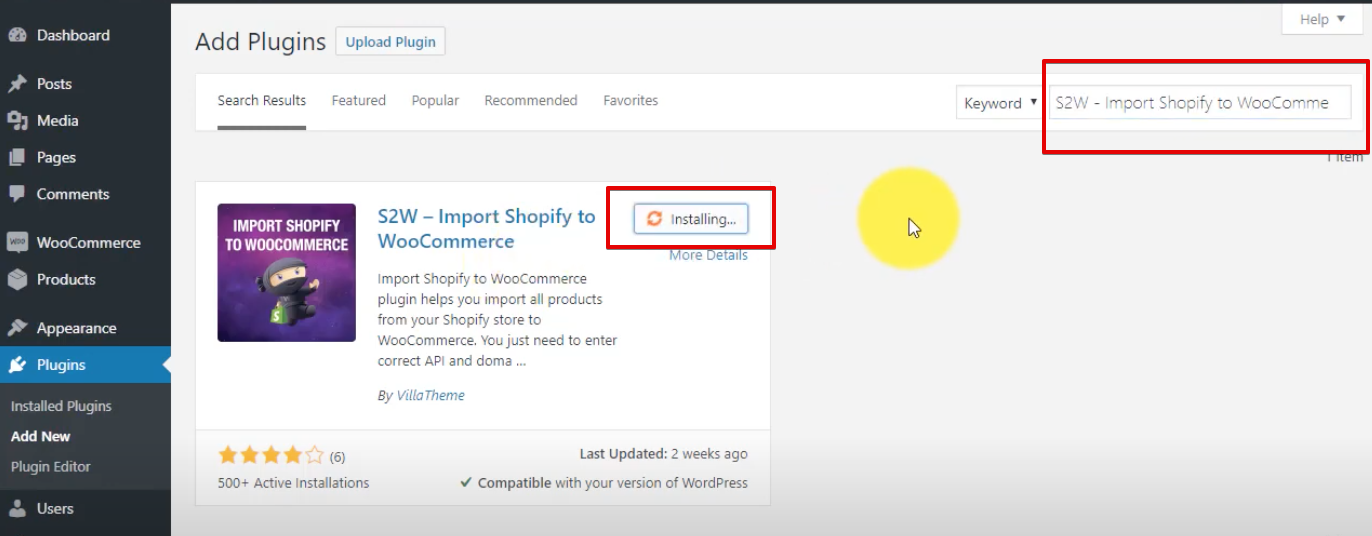This screenshot has width=1372, height=536.
Task: Click the Add Plugins heading
Action: 261,42
